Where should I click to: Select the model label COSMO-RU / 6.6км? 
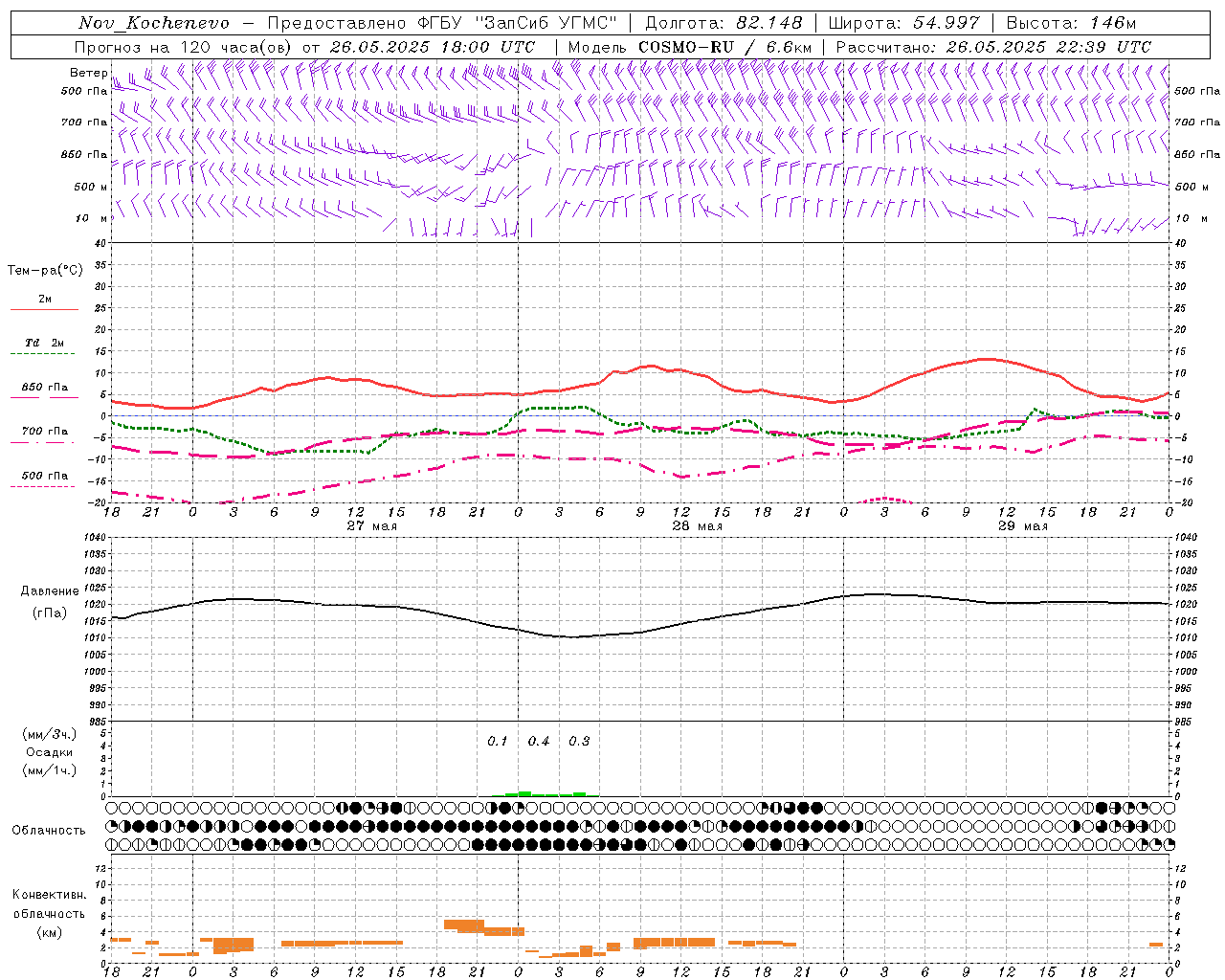(725, 47)
